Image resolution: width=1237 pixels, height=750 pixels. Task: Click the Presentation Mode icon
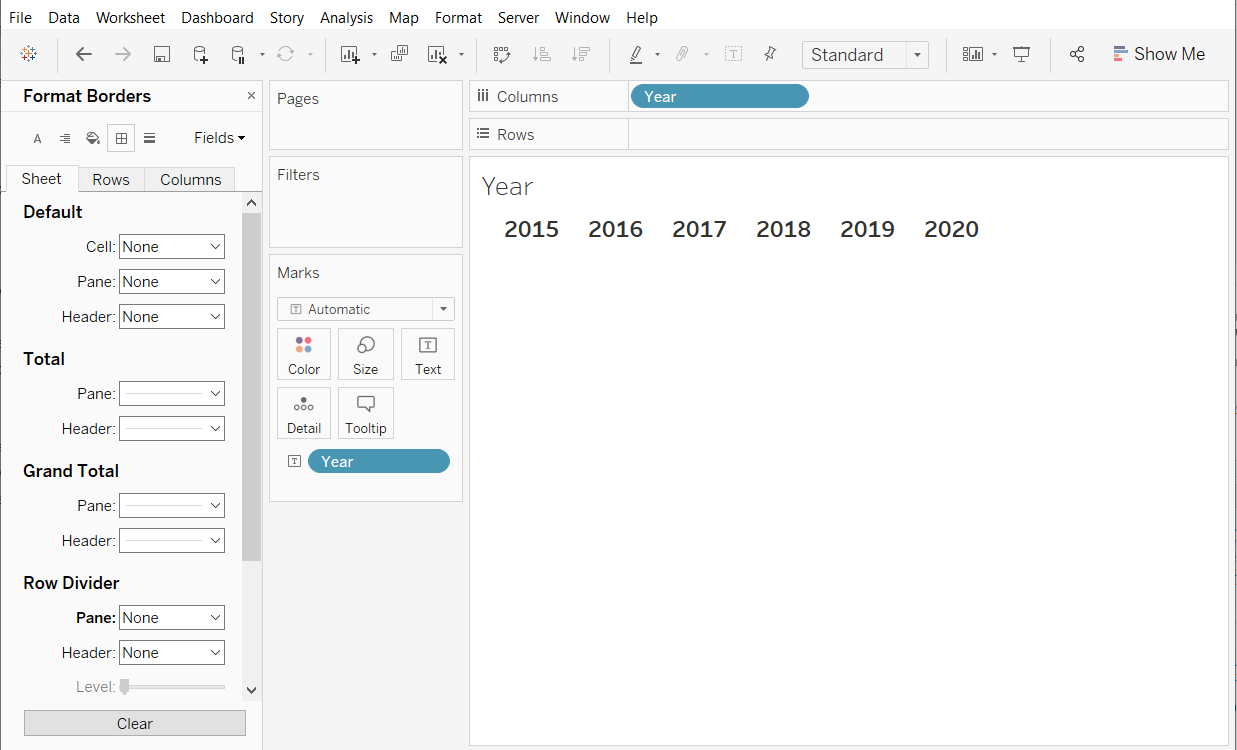[1021, 55]
